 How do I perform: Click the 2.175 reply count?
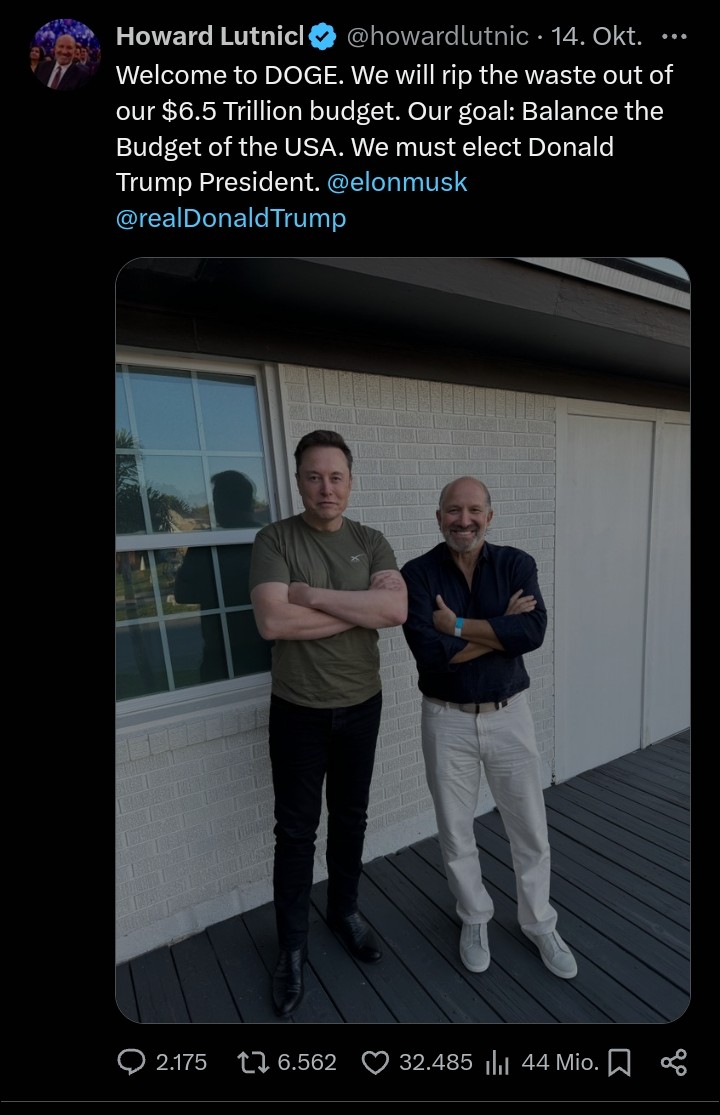181,1062
